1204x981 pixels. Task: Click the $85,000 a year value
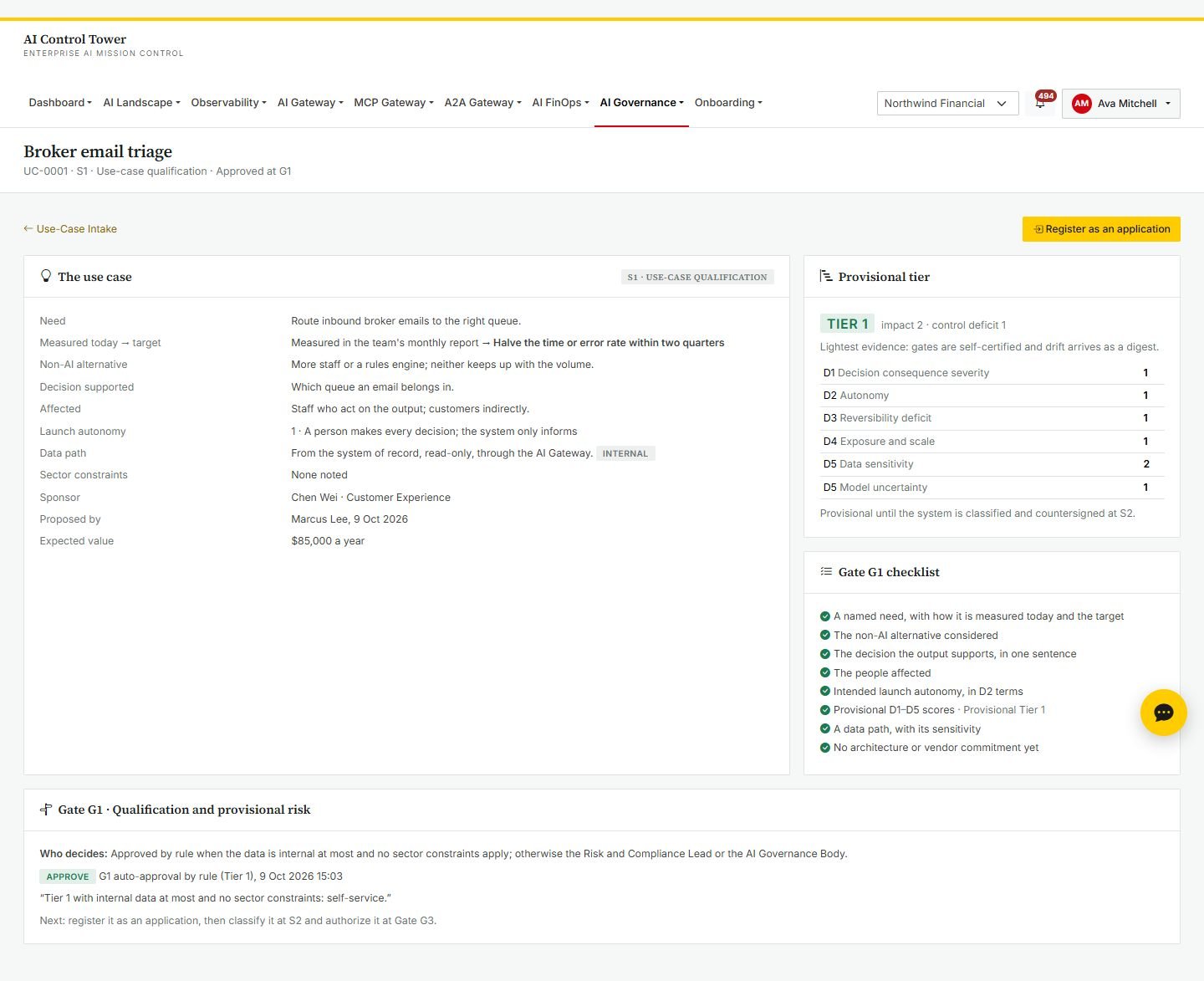coord(328,541)
